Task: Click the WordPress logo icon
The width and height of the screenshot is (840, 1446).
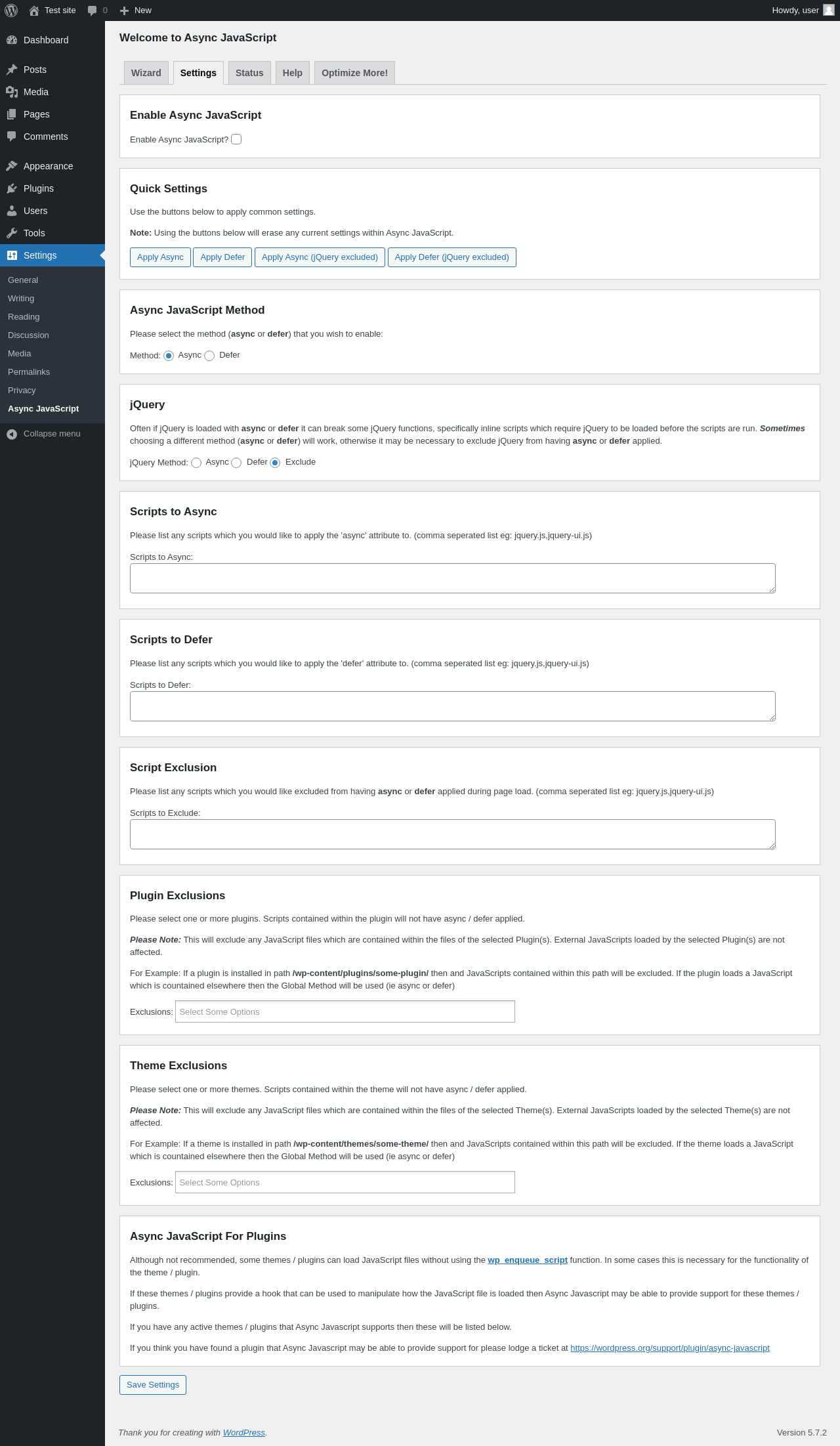Action: point(11,11)
